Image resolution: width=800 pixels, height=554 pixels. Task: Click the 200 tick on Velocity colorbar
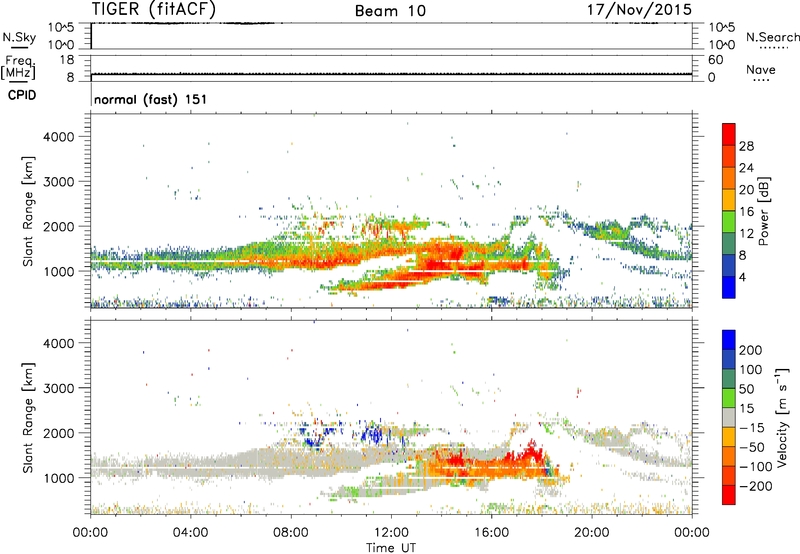[x=751, y=350]
